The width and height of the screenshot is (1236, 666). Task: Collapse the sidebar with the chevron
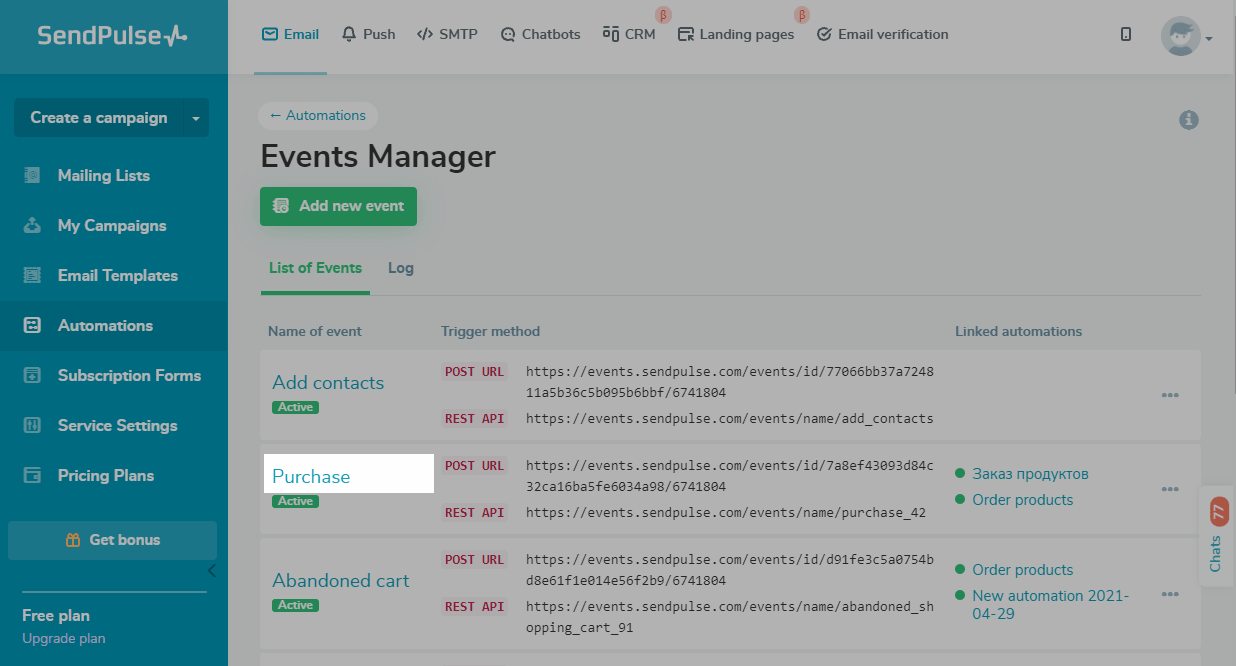211,571
